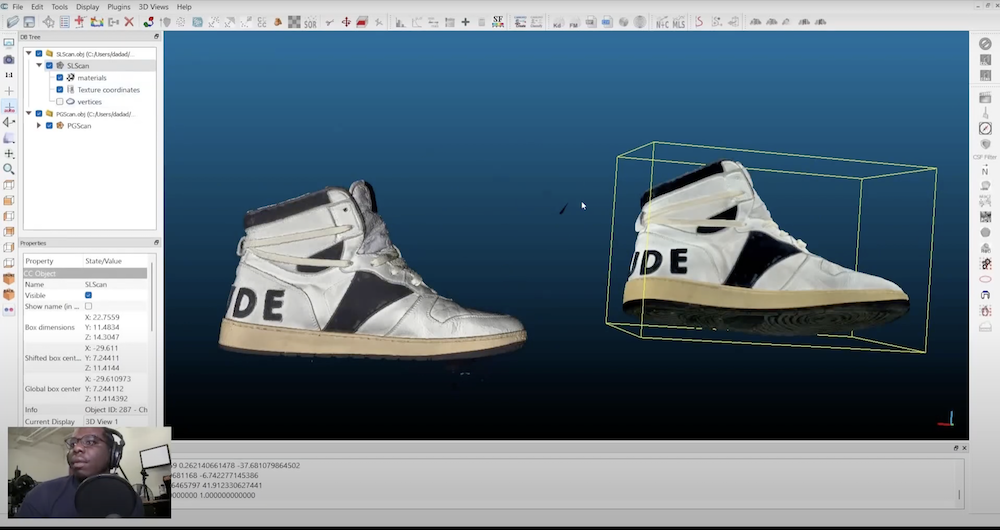Click the compass icon in right sidebar

[x=985, y=129]
